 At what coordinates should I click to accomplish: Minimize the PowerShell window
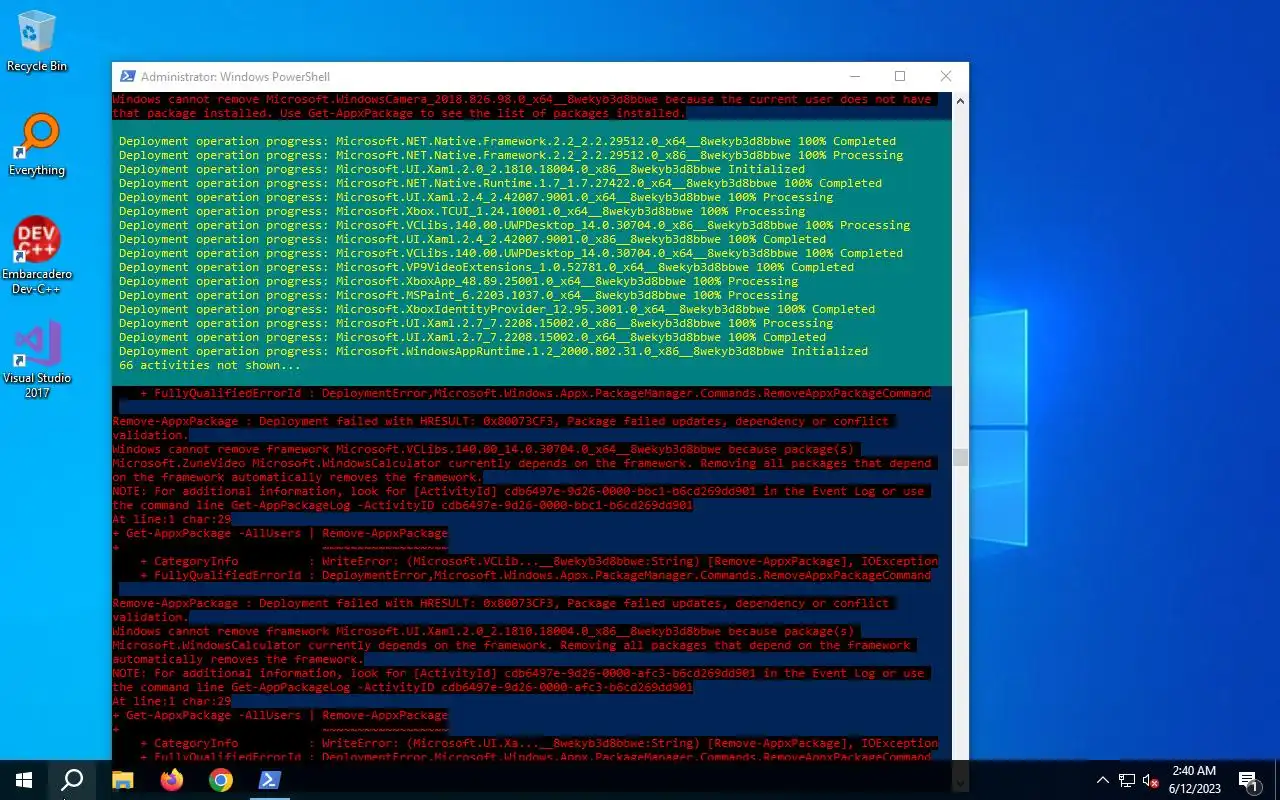[x=854, y=76]
